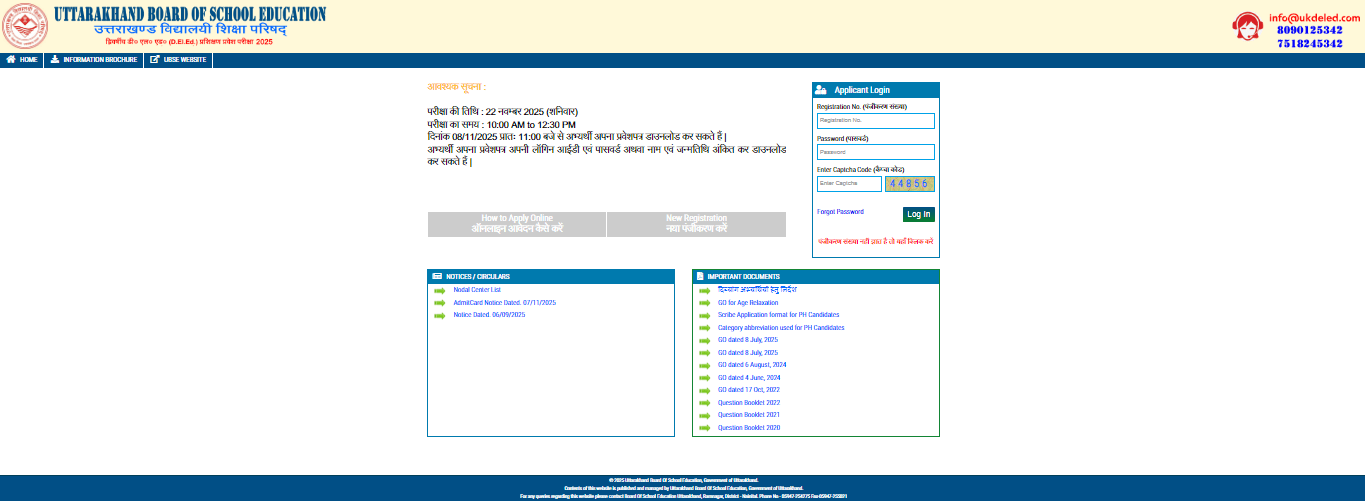Open the first Hindi link under Important Documents

pos(757,290)
